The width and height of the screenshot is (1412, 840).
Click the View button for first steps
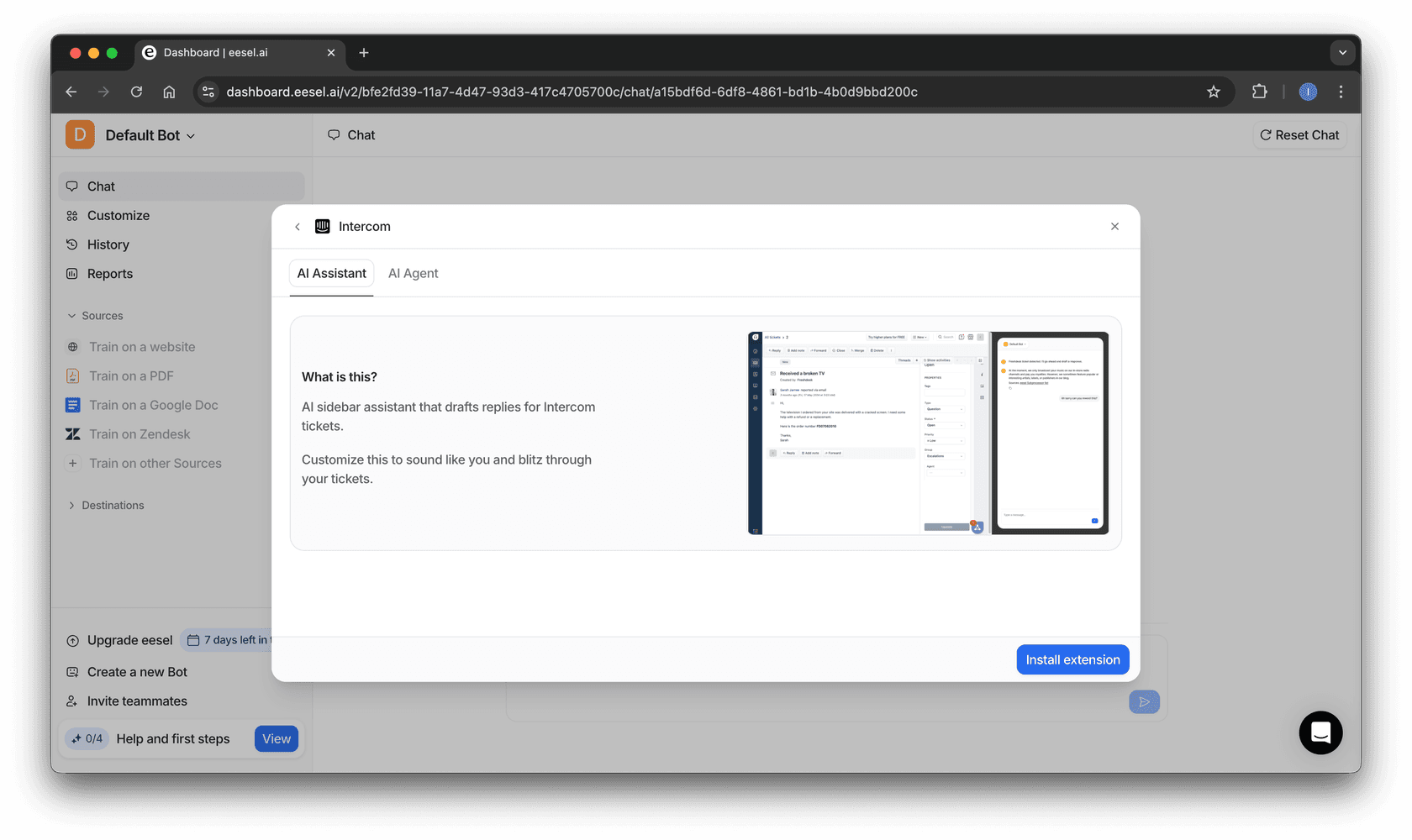(277, 739)
